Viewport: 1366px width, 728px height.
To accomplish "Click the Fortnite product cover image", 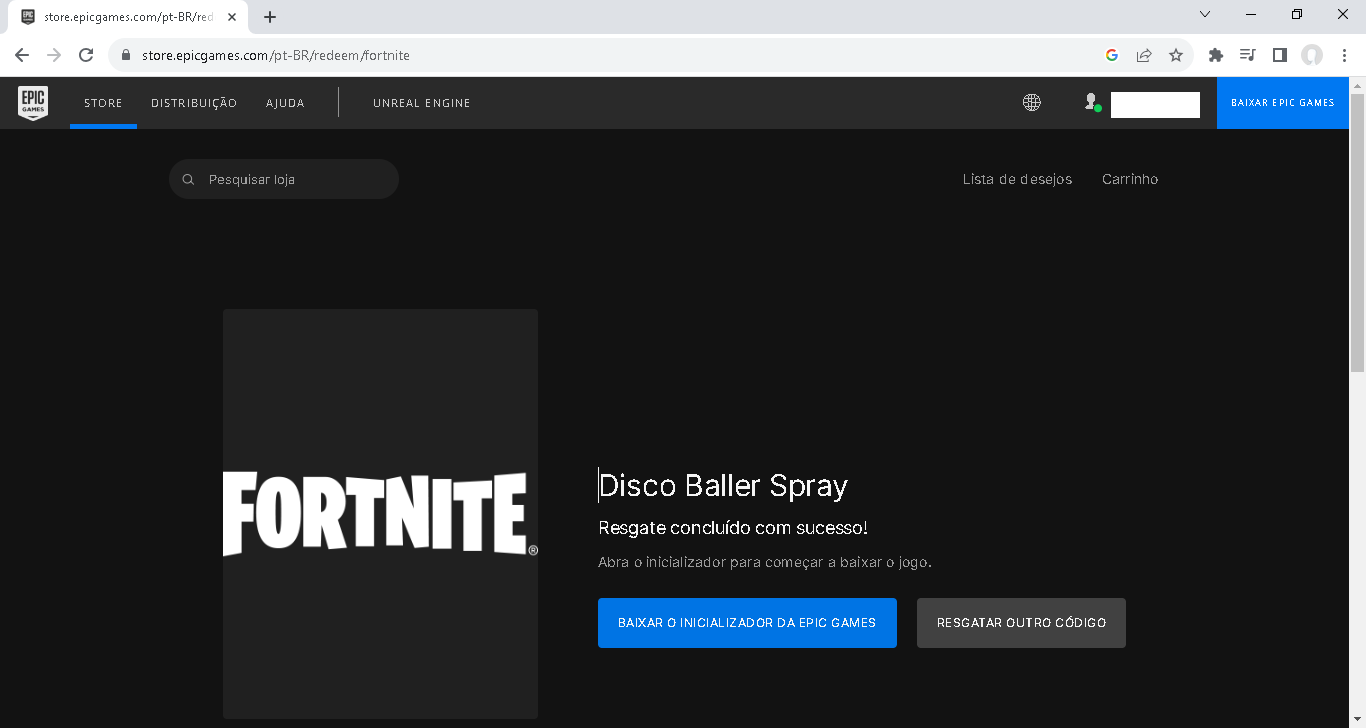I will tap(380, 514).
